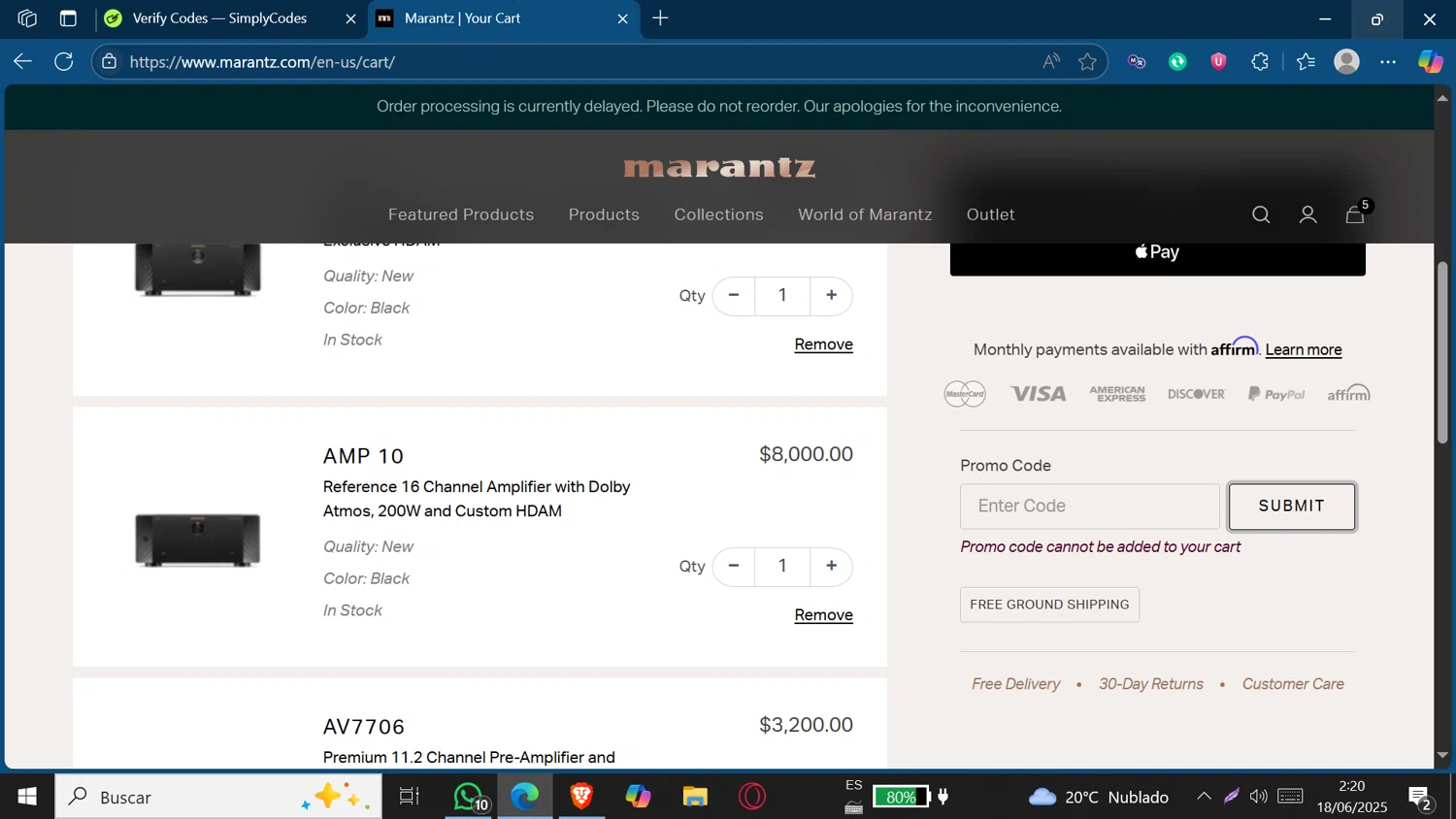Open Opera browser from the taskbar

752,797
